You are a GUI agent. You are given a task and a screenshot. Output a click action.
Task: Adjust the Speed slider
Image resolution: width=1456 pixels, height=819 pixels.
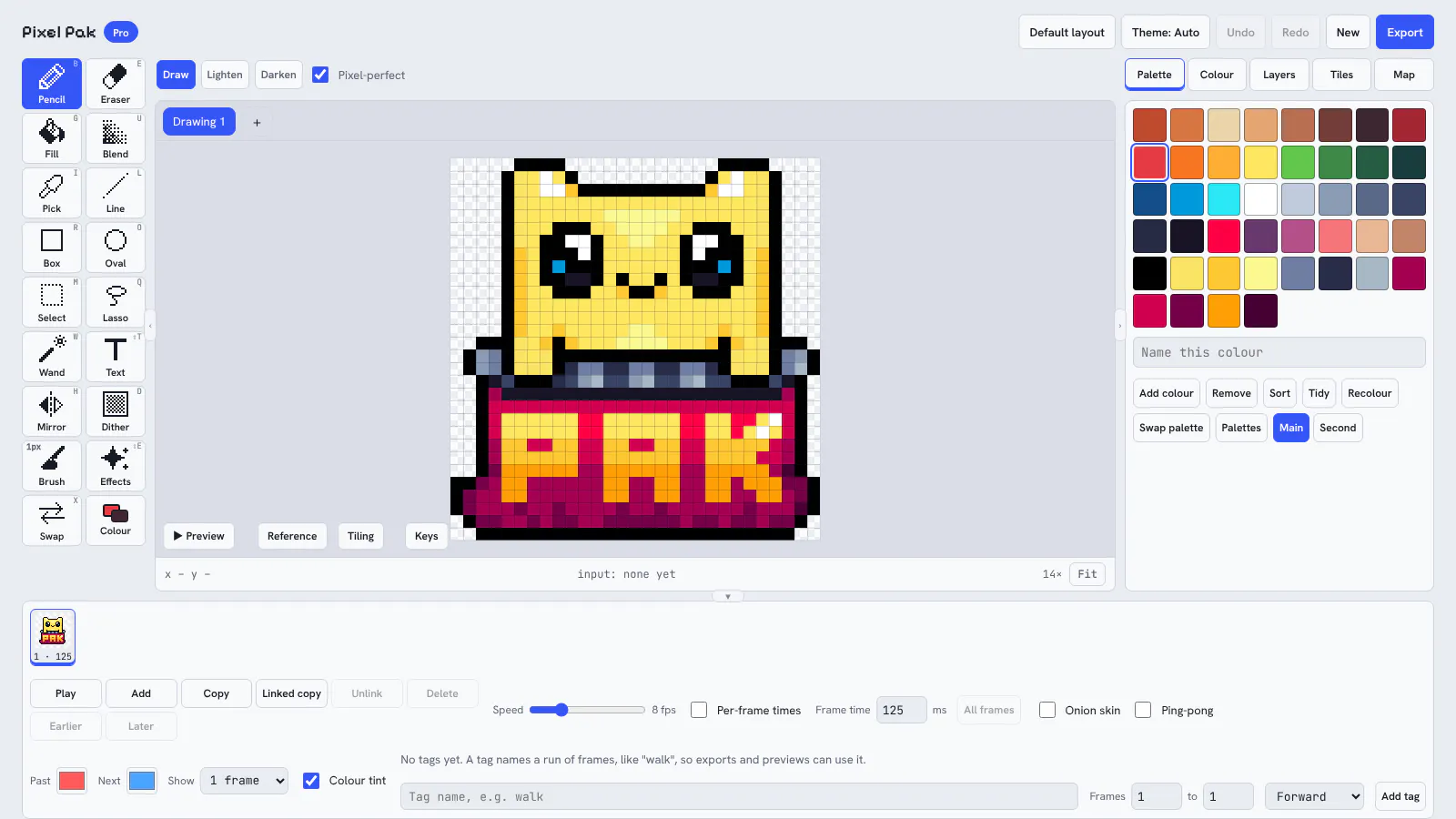(587, 710)
